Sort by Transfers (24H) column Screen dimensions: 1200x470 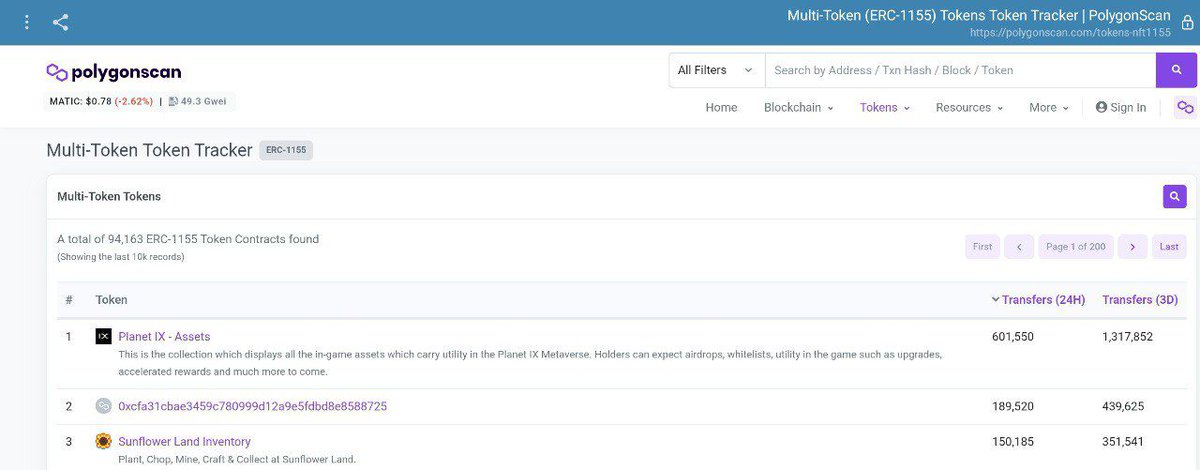(x=1038, y=300)
